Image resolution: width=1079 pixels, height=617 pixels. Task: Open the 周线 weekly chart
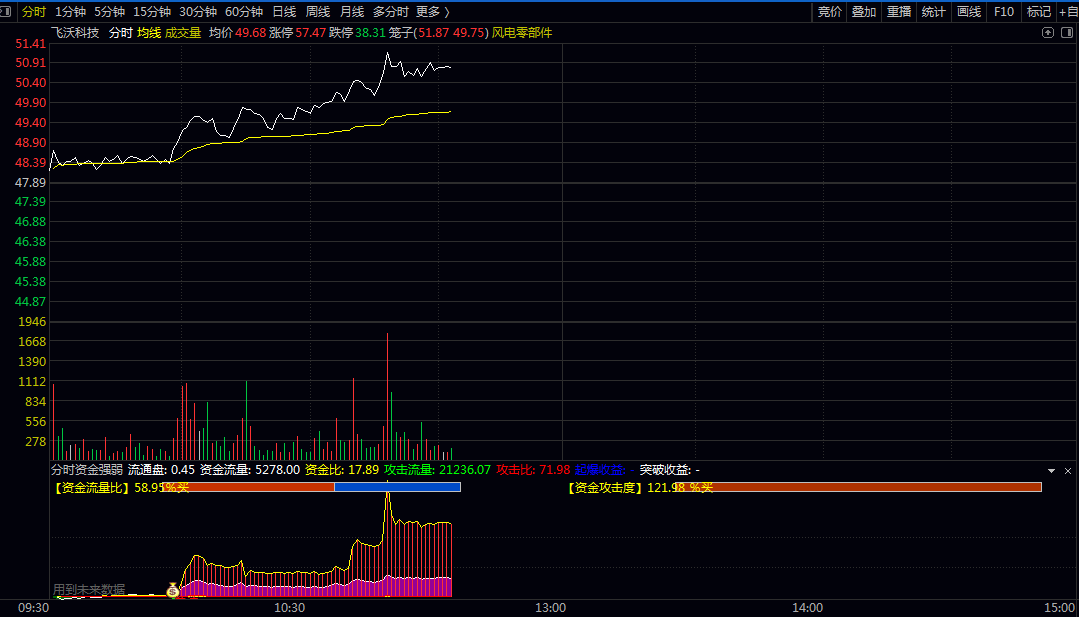coord(318,12)
